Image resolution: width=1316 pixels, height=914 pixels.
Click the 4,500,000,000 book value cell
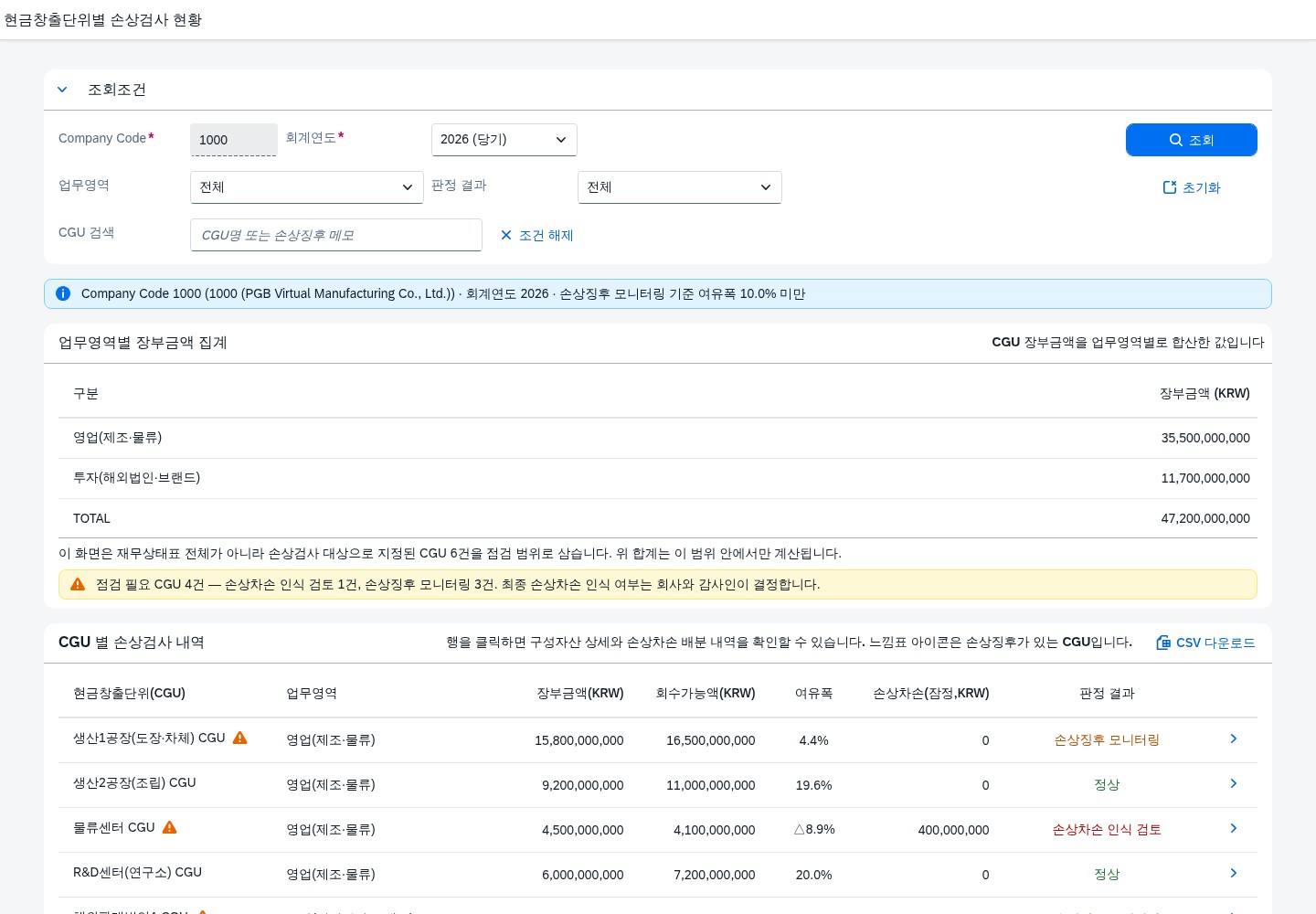(583, 830)
